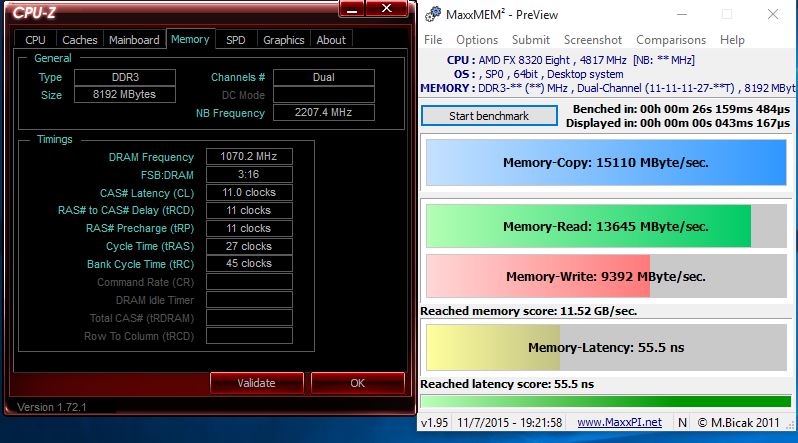
Task: Open the Help menu in MaxxMEM
Action: (732, 40)
